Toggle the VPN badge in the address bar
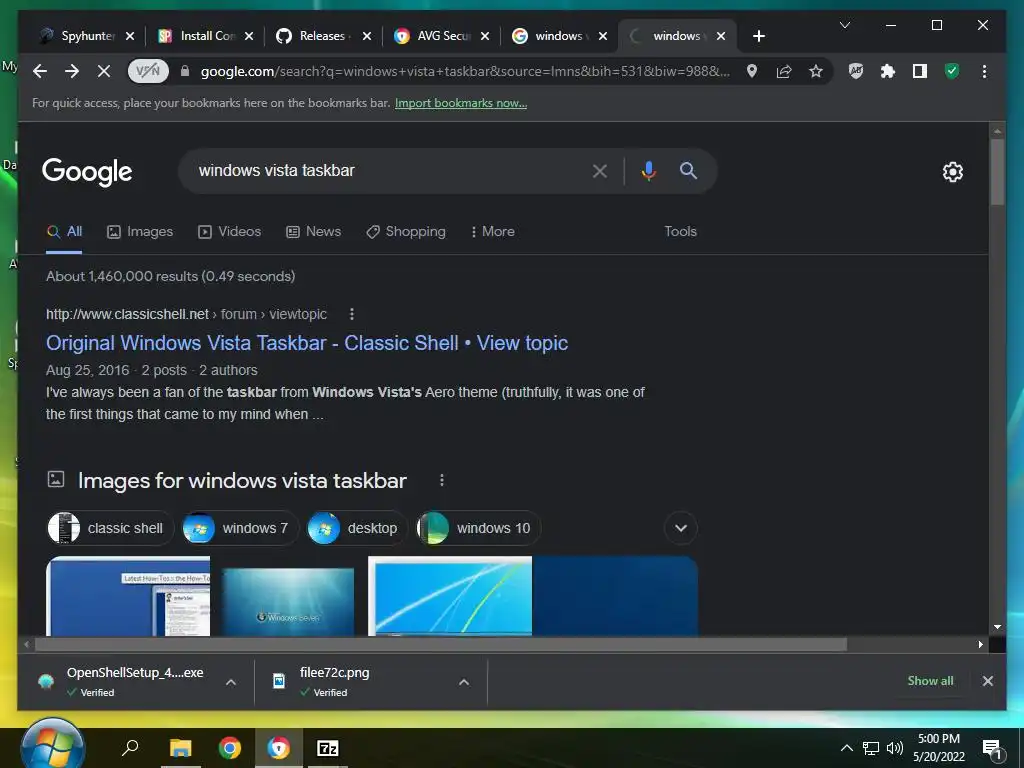1024x768 pixels. (148, 71)
